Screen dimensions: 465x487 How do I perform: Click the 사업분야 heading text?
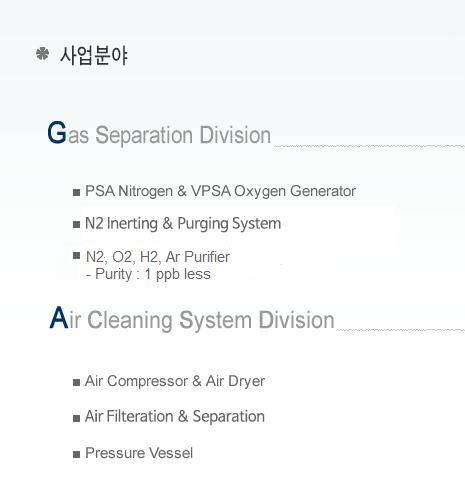coord(94,55)
